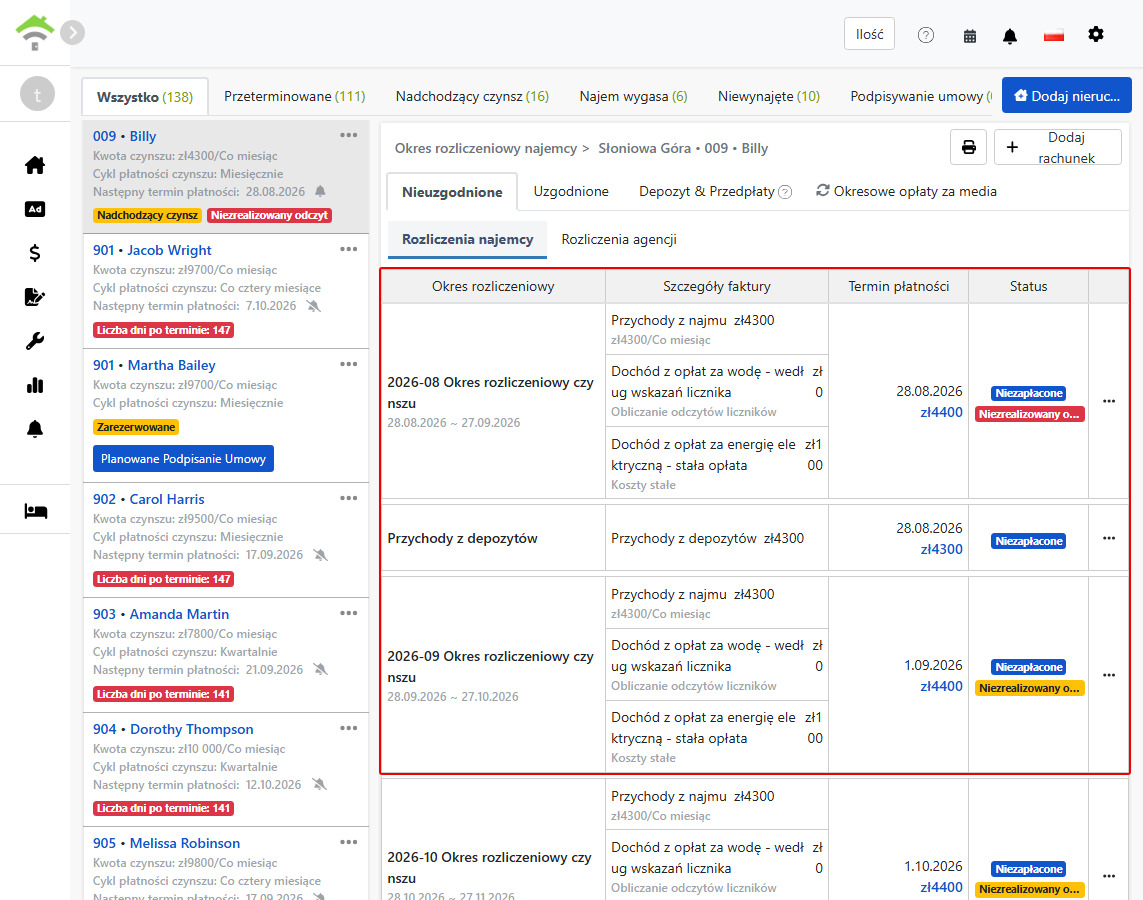Open row menu for Przychody z depozytów
The image size is (1143, 900).
1109,539
